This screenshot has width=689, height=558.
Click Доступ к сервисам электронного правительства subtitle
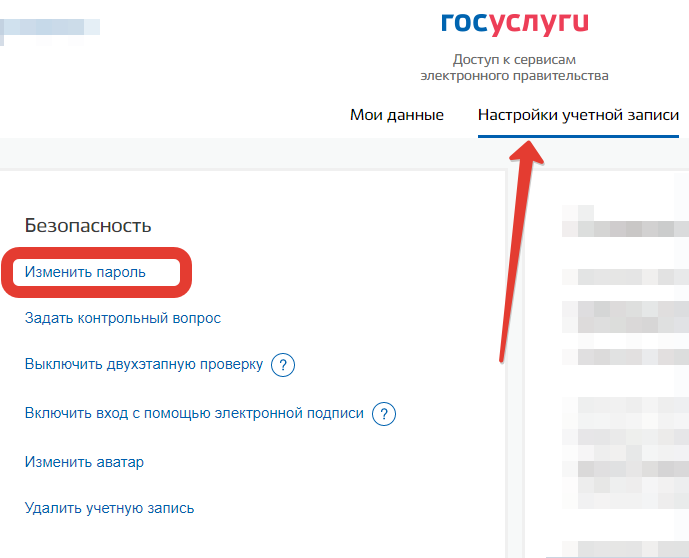pyautogui.click(x=515, y=68)
